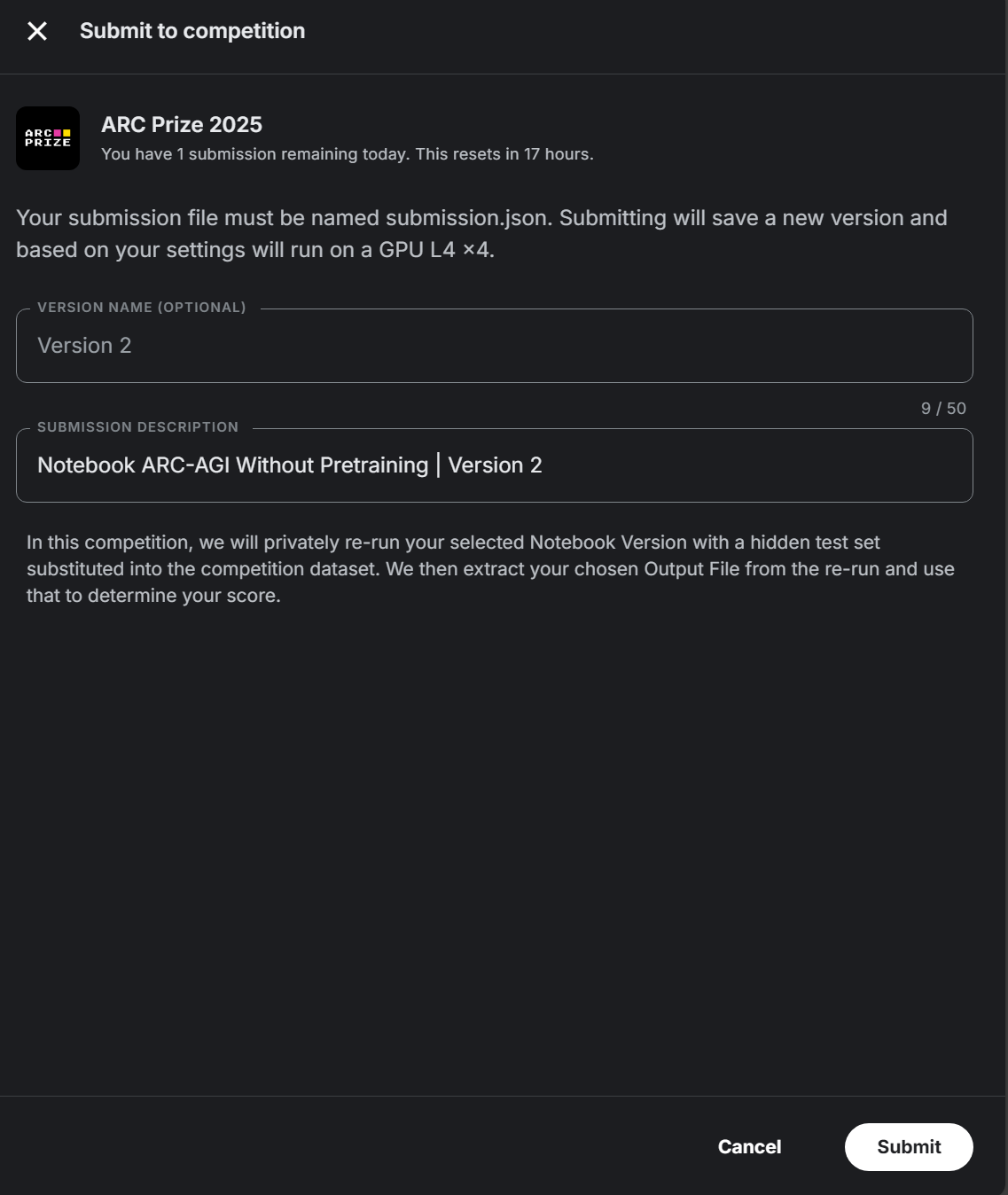This screenshot has height=1195, width=1008.
Task: Click the "GPU L4 ×4" text
Action: click(x=434, y=250)
